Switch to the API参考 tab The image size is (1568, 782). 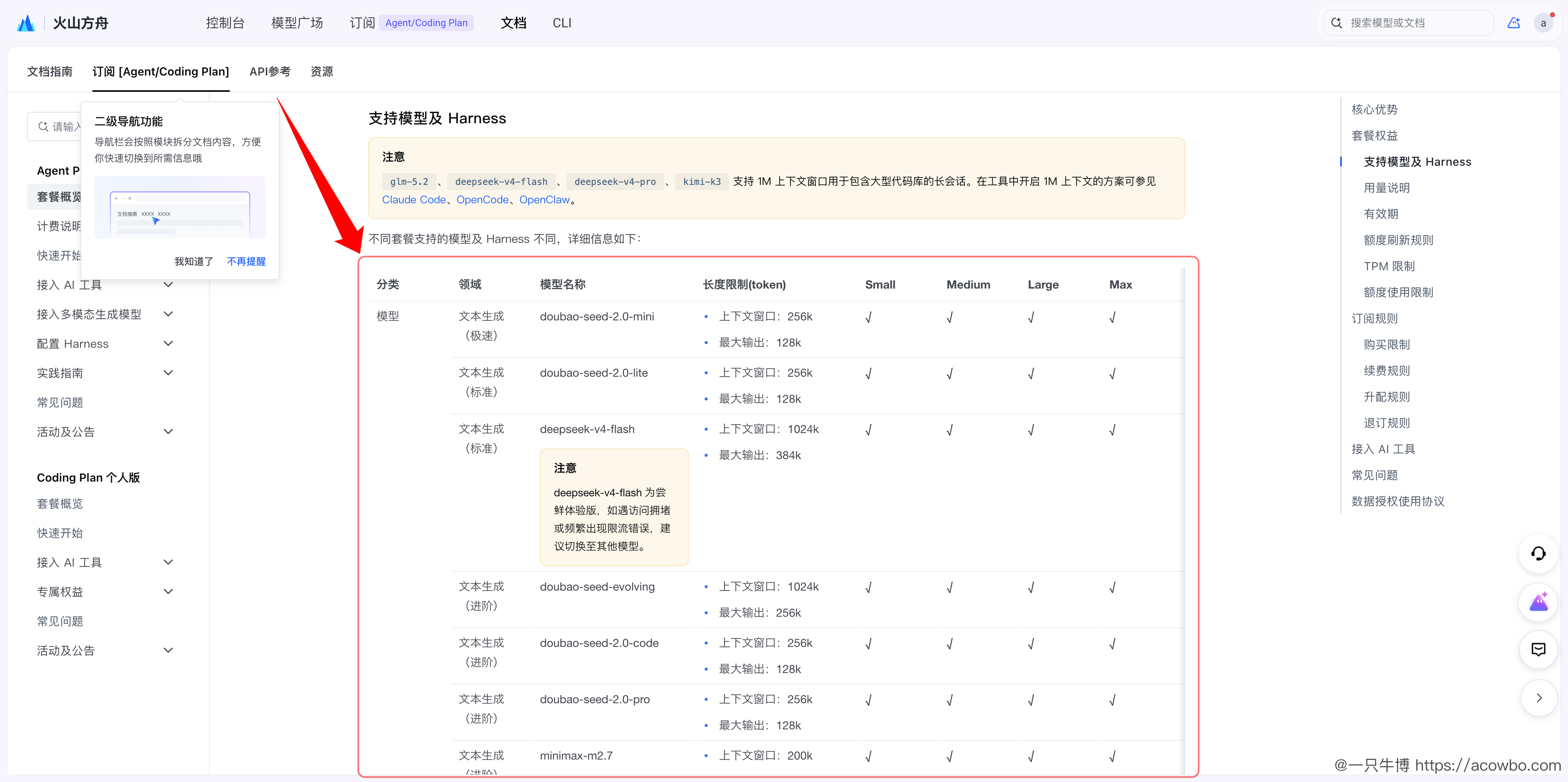[x=269, y=72]
